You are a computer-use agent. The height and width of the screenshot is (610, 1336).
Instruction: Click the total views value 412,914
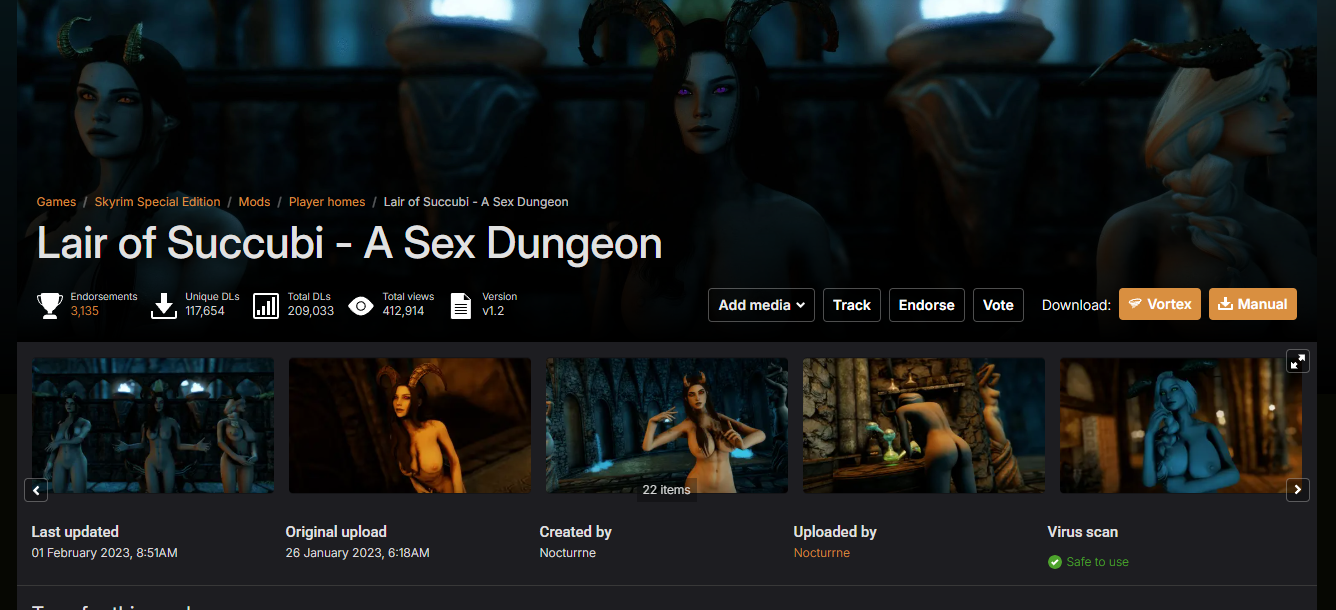404,312
